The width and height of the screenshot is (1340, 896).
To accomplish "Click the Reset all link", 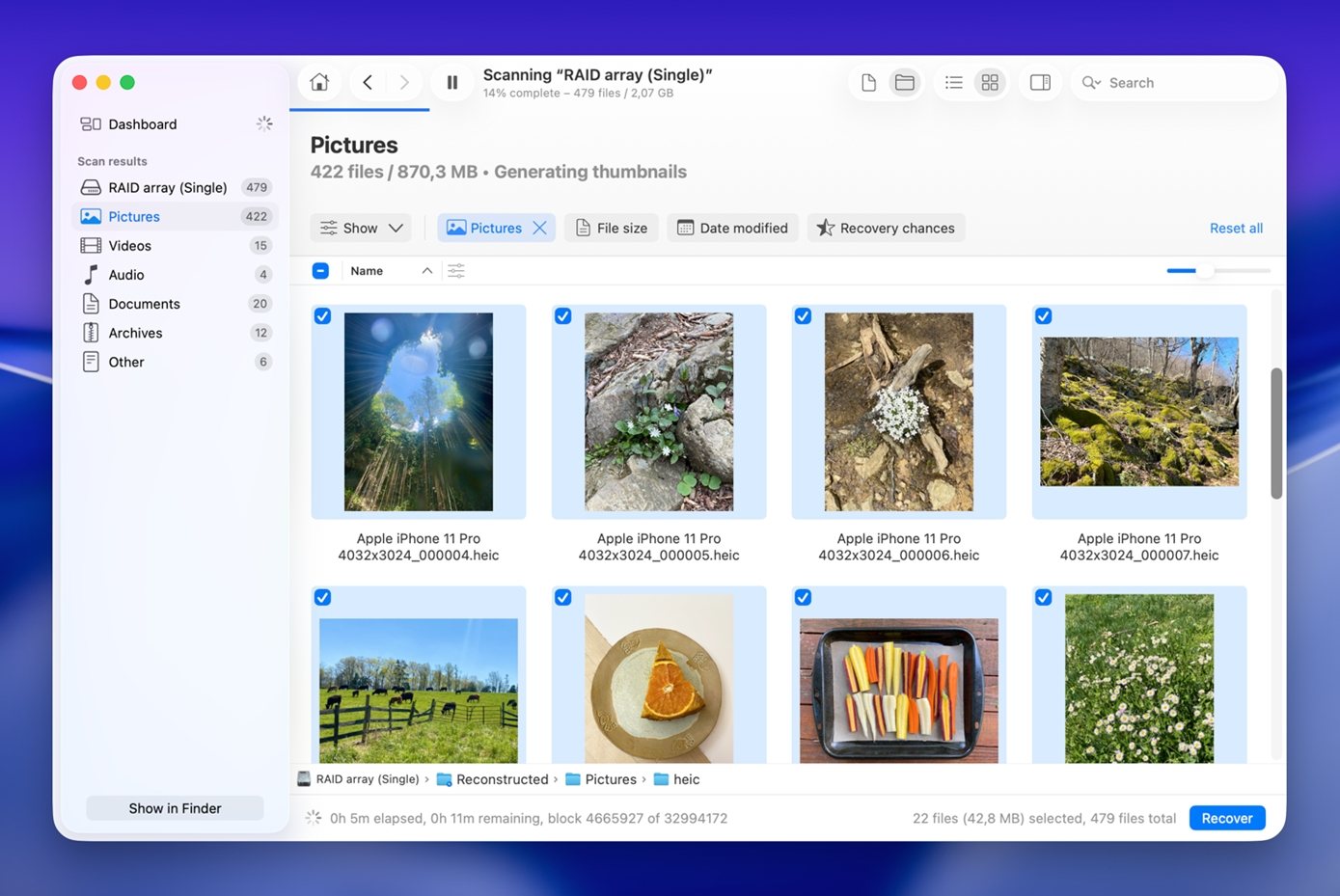I will click(1236, 229).
